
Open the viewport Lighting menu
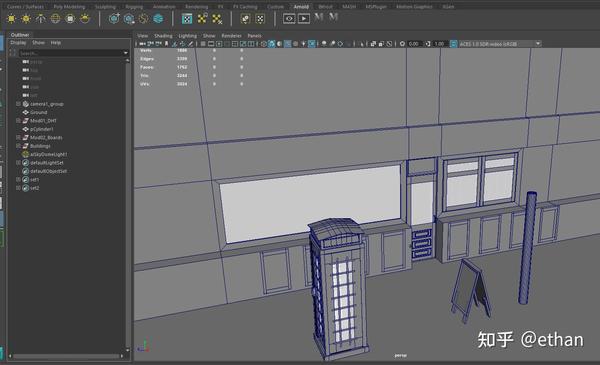[188, 36]
